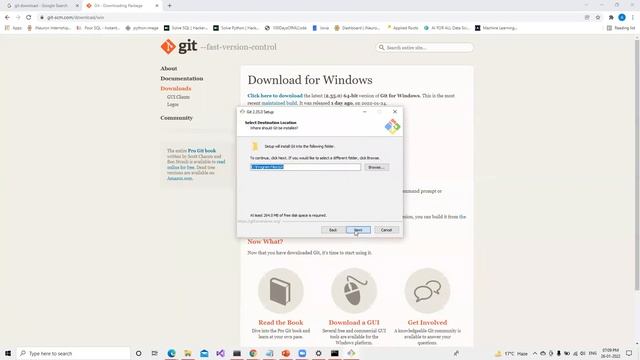Click the search entire site field

pyautogui.click(x=424, y=48)
